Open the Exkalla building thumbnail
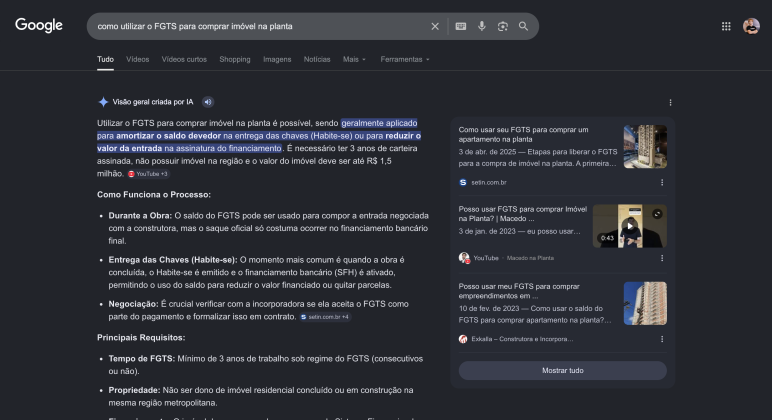 [x=645, y=303]
